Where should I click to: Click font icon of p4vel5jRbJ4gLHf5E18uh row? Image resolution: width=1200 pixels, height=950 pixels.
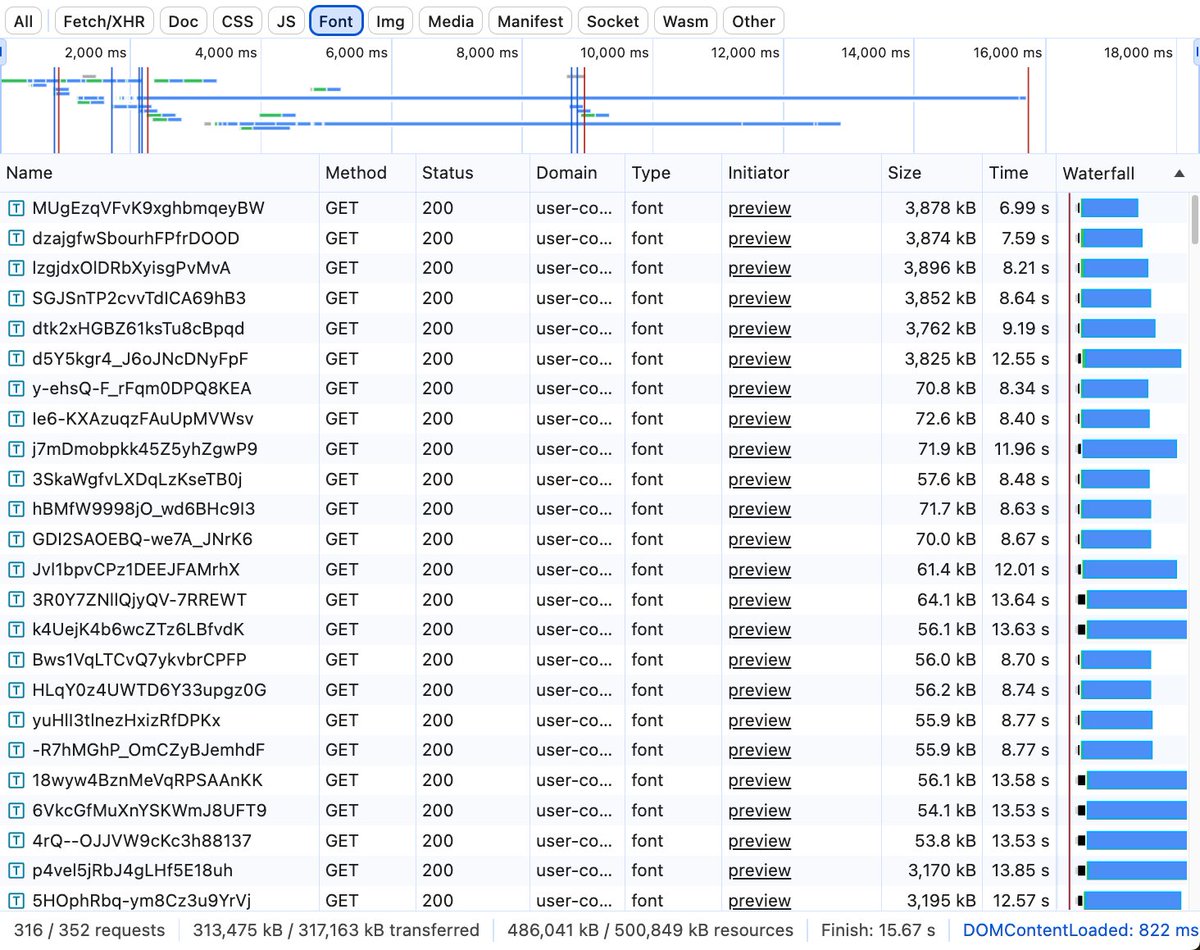(x=16, y=870)
